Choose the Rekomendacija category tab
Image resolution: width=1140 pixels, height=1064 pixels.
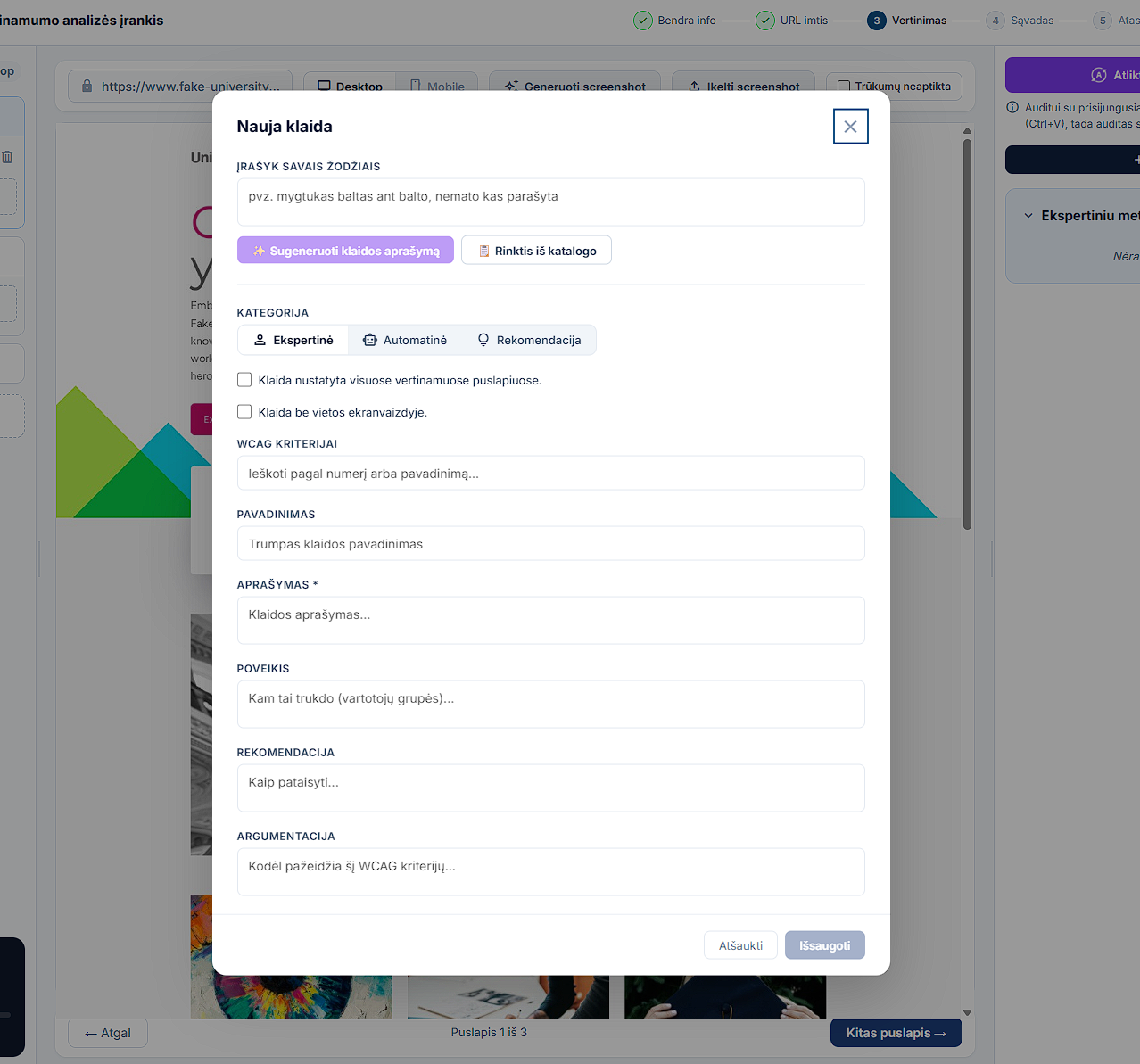(x=529, y=340)
